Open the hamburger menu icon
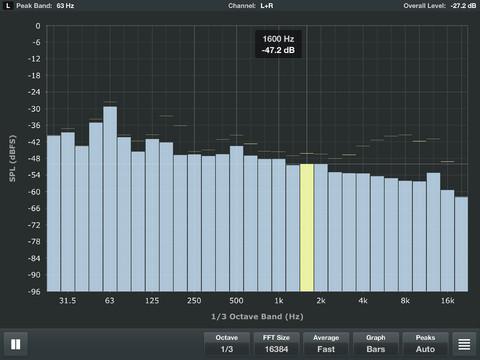The image size is (480, 360). [464, 344]
